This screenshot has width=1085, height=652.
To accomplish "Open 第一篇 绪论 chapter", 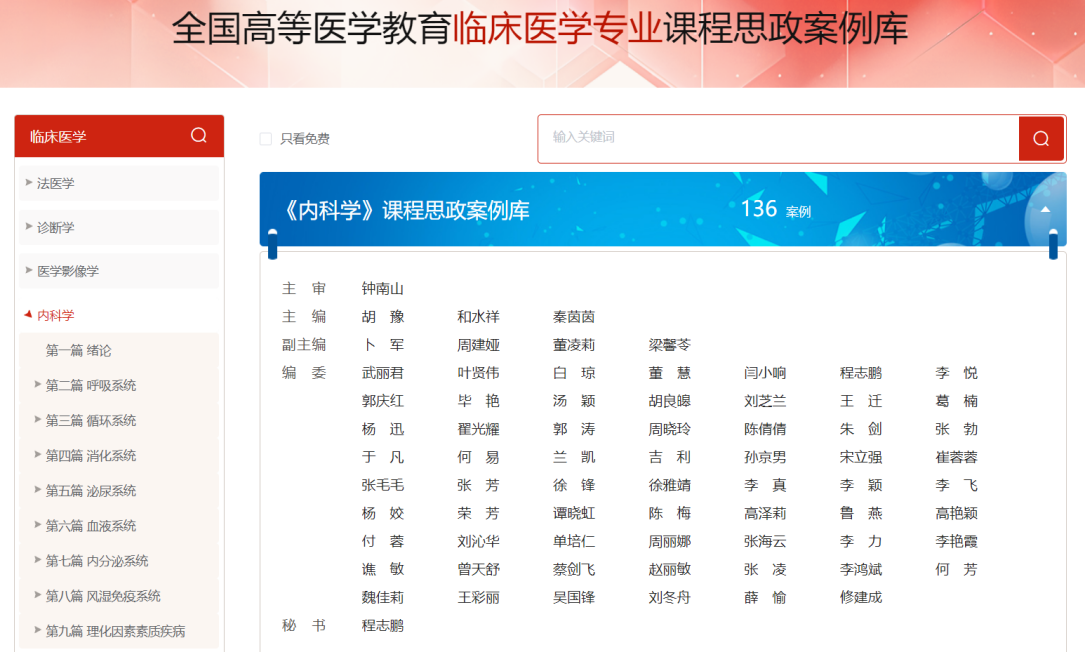I will (x=78, y=351).
